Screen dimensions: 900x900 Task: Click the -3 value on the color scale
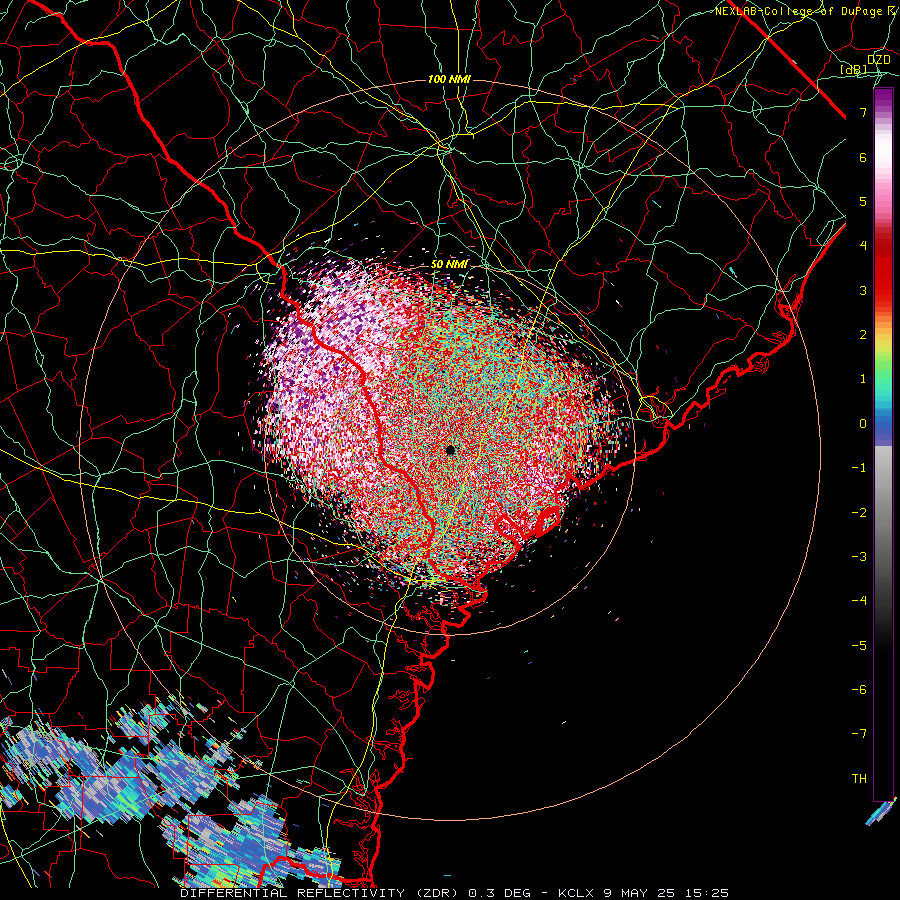(859, 556)
